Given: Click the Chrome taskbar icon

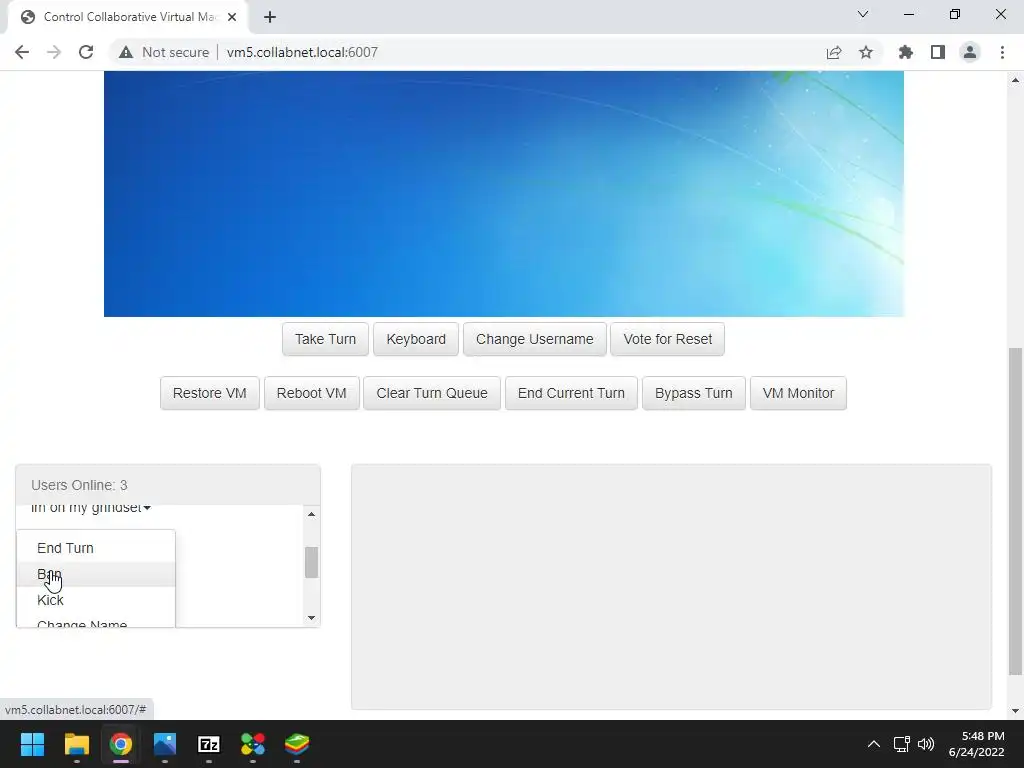Looking at the screenshot, I should 121,744.
